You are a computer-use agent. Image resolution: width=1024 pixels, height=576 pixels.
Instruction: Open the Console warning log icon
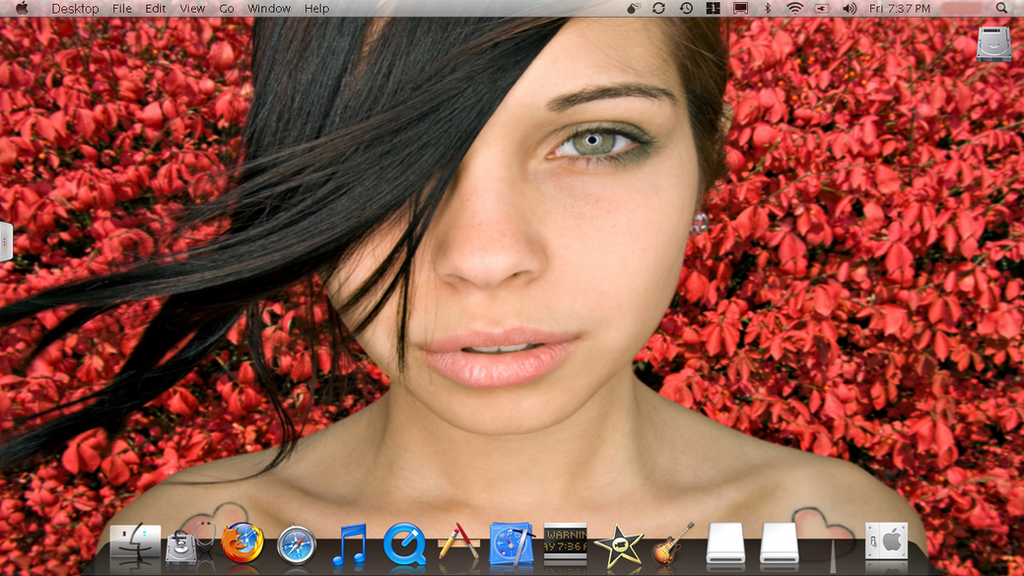tap(566, 543)
